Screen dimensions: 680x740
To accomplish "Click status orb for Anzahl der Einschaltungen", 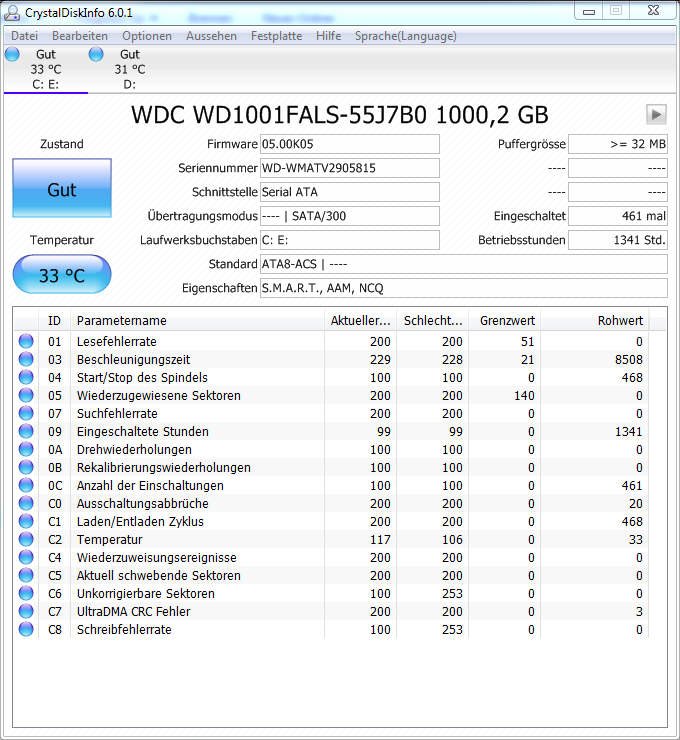I will point(26,485).
